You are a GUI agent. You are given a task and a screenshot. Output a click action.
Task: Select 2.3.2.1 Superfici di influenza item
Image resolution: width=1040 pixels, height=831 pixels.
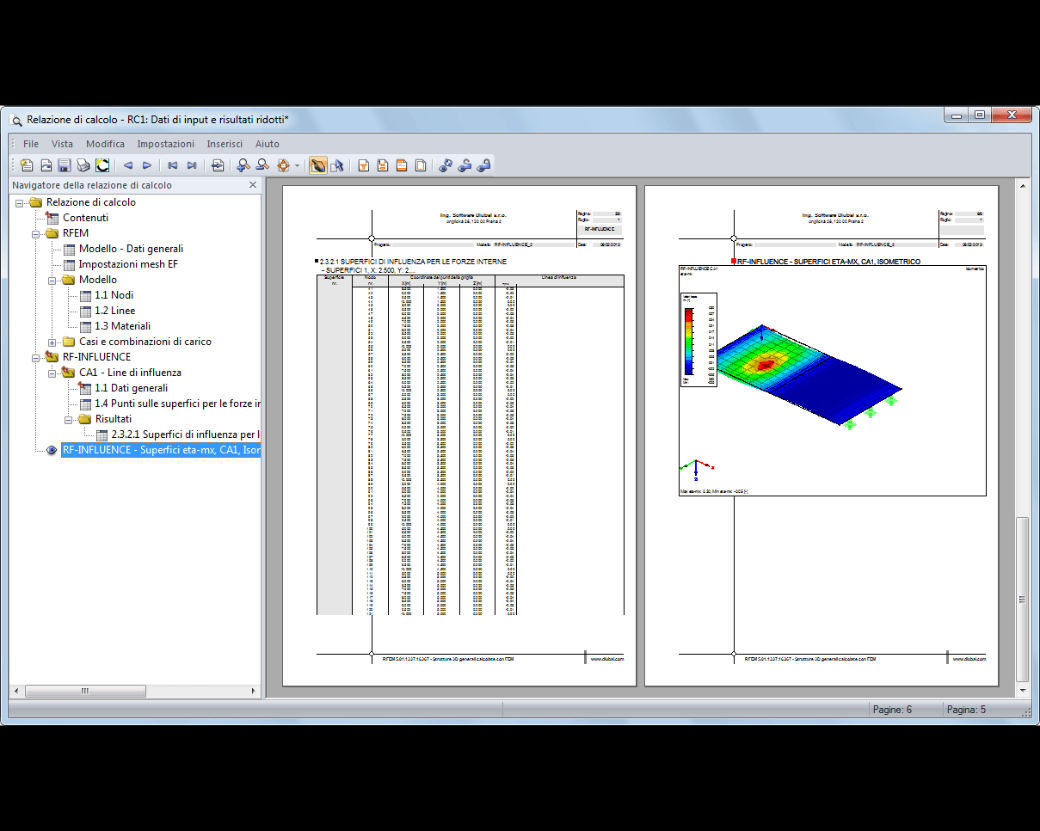[186, 434]
